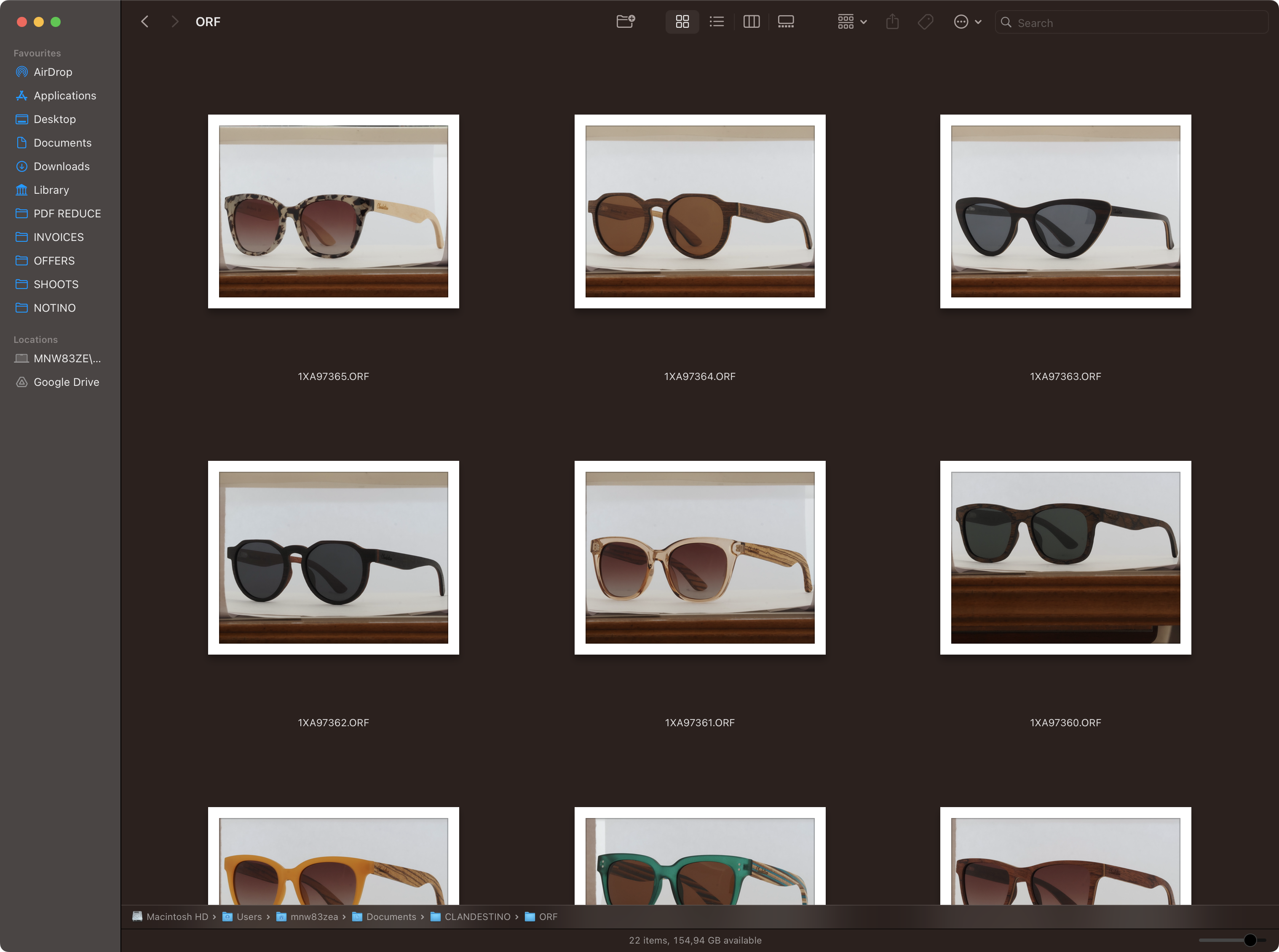
Task: Switch to icon grid view
Action: 682,22
